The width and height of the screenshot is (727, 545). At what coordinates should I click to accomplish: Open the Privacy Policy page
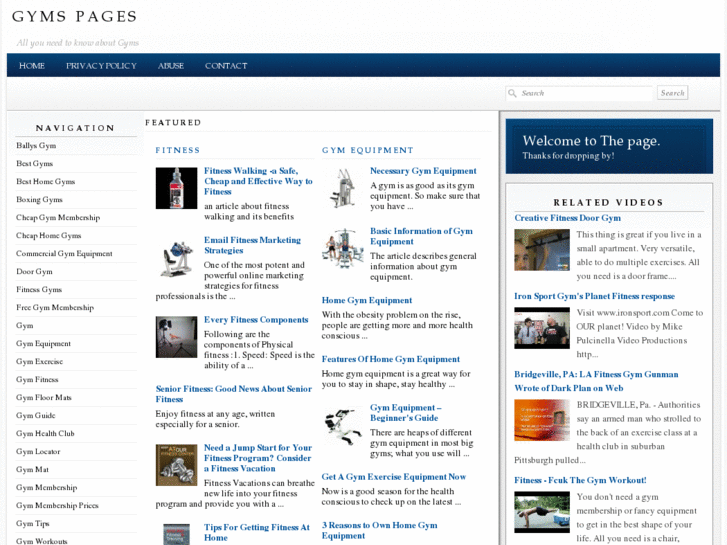(x=101, y=66)
